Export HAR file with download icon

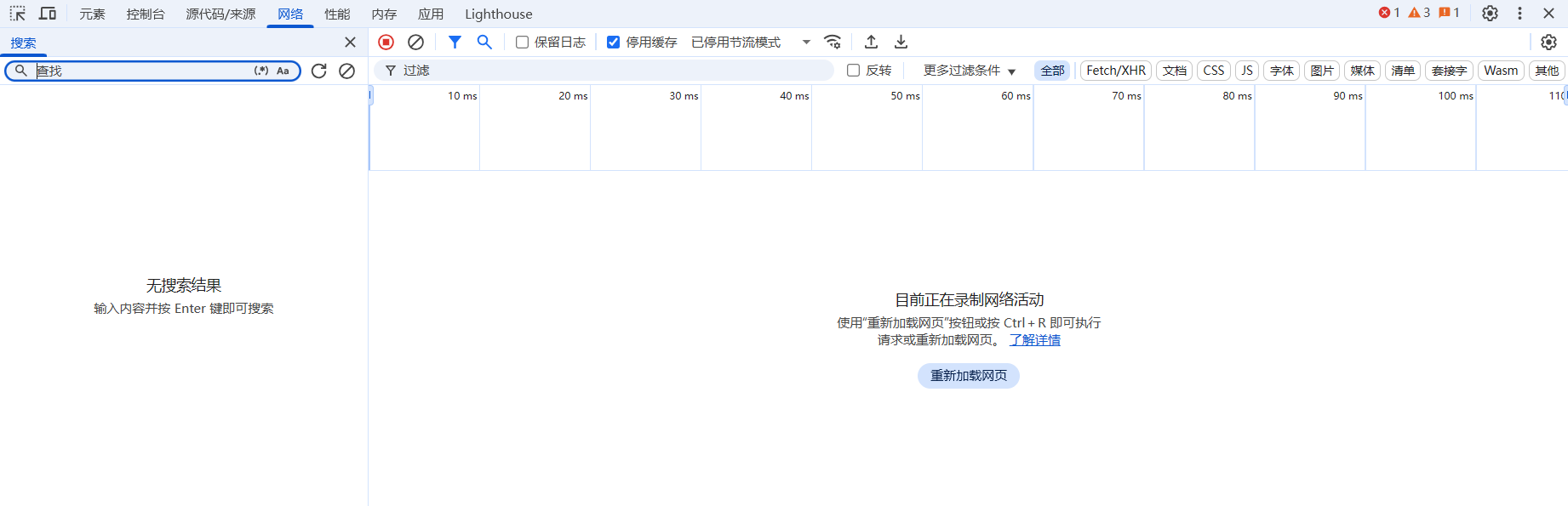901,42
